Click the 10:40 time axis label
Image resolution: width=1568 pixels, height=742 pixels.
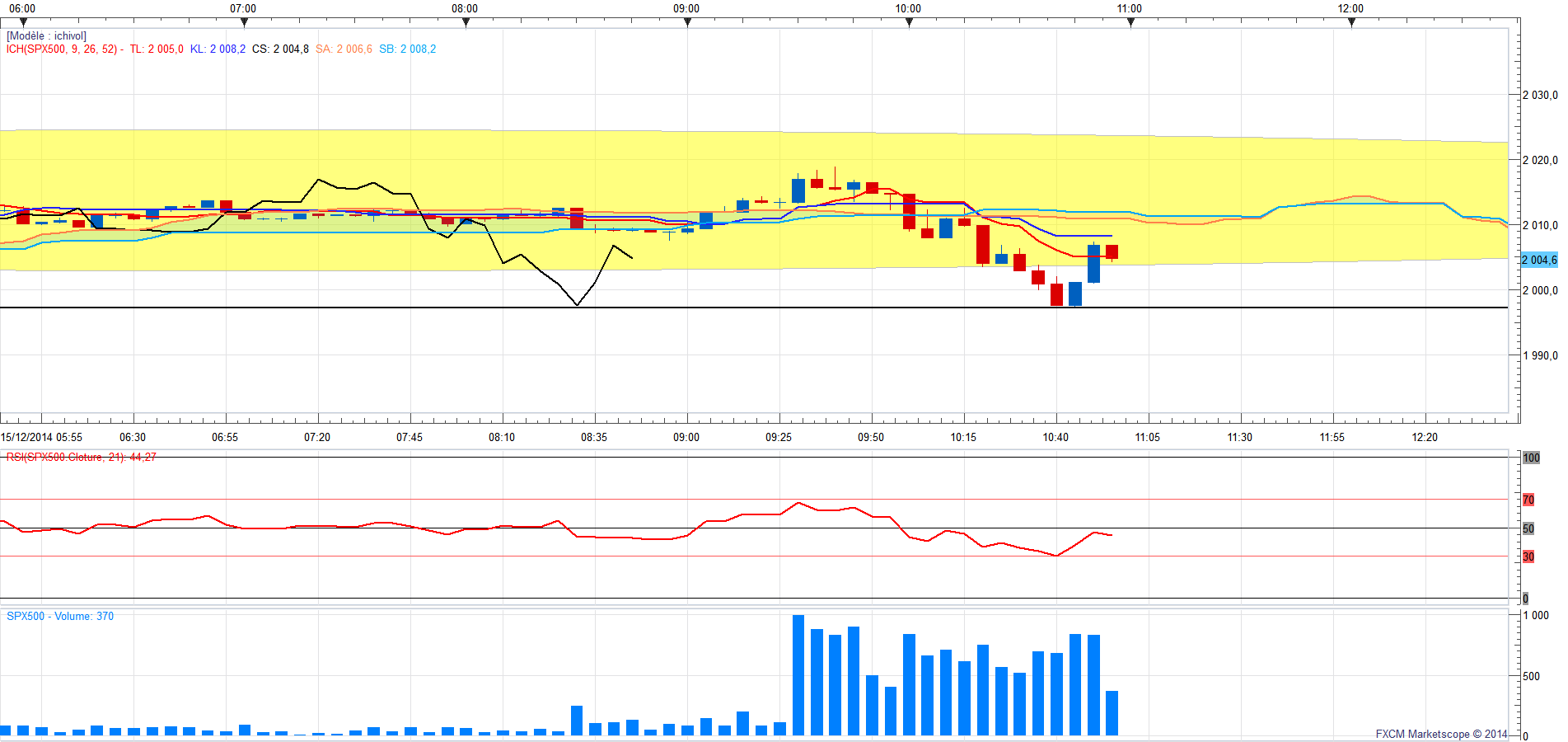(1055, 437)
